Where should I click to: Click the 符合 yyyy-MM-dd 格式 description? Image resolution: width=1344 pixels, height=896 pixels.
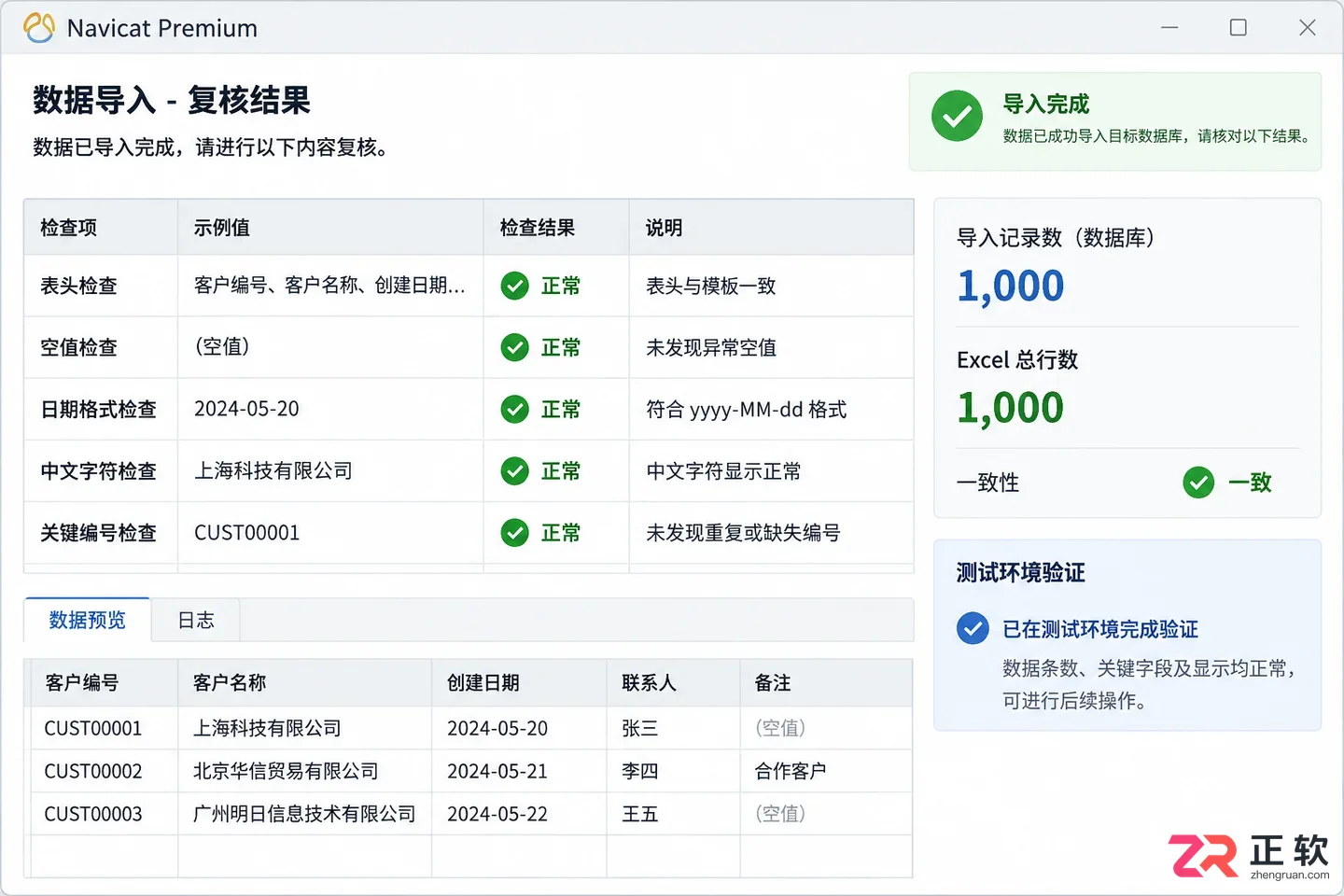(x=746, y=409)
